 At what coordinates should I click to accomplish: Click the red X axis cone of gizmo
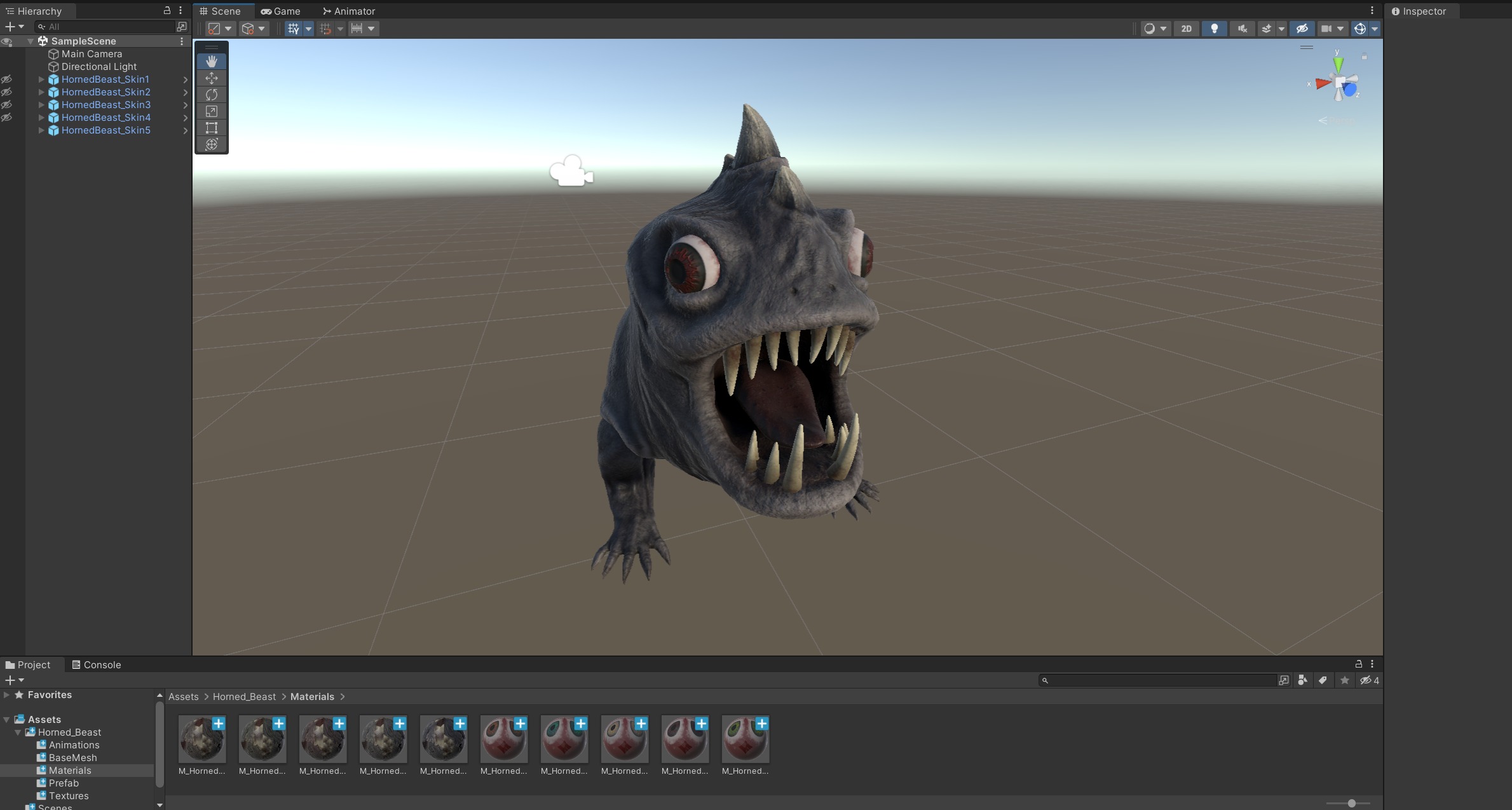1323,83
